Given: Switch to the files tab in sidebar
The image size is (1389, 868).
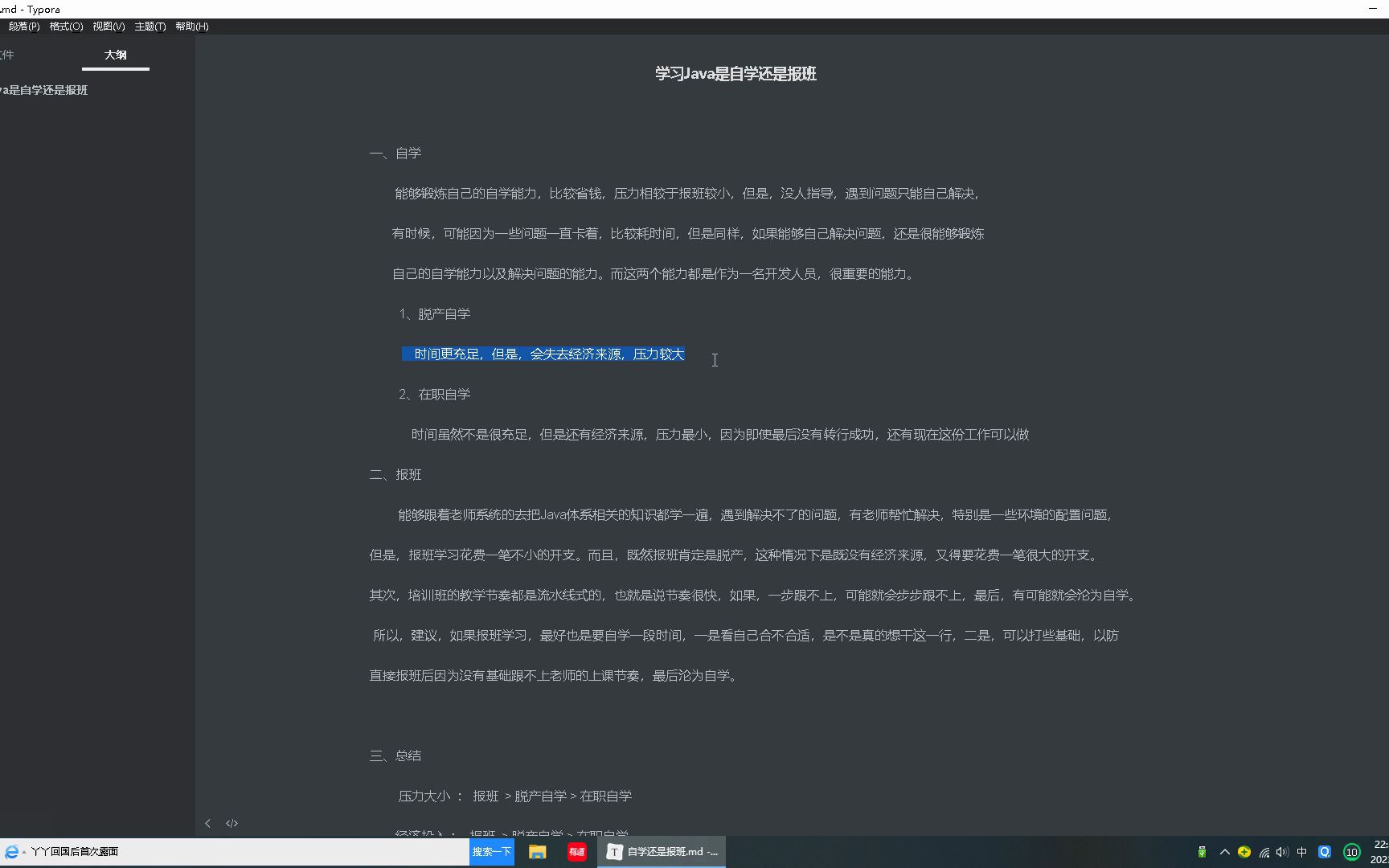Looking at the screenshot, I should click(7, 55).
